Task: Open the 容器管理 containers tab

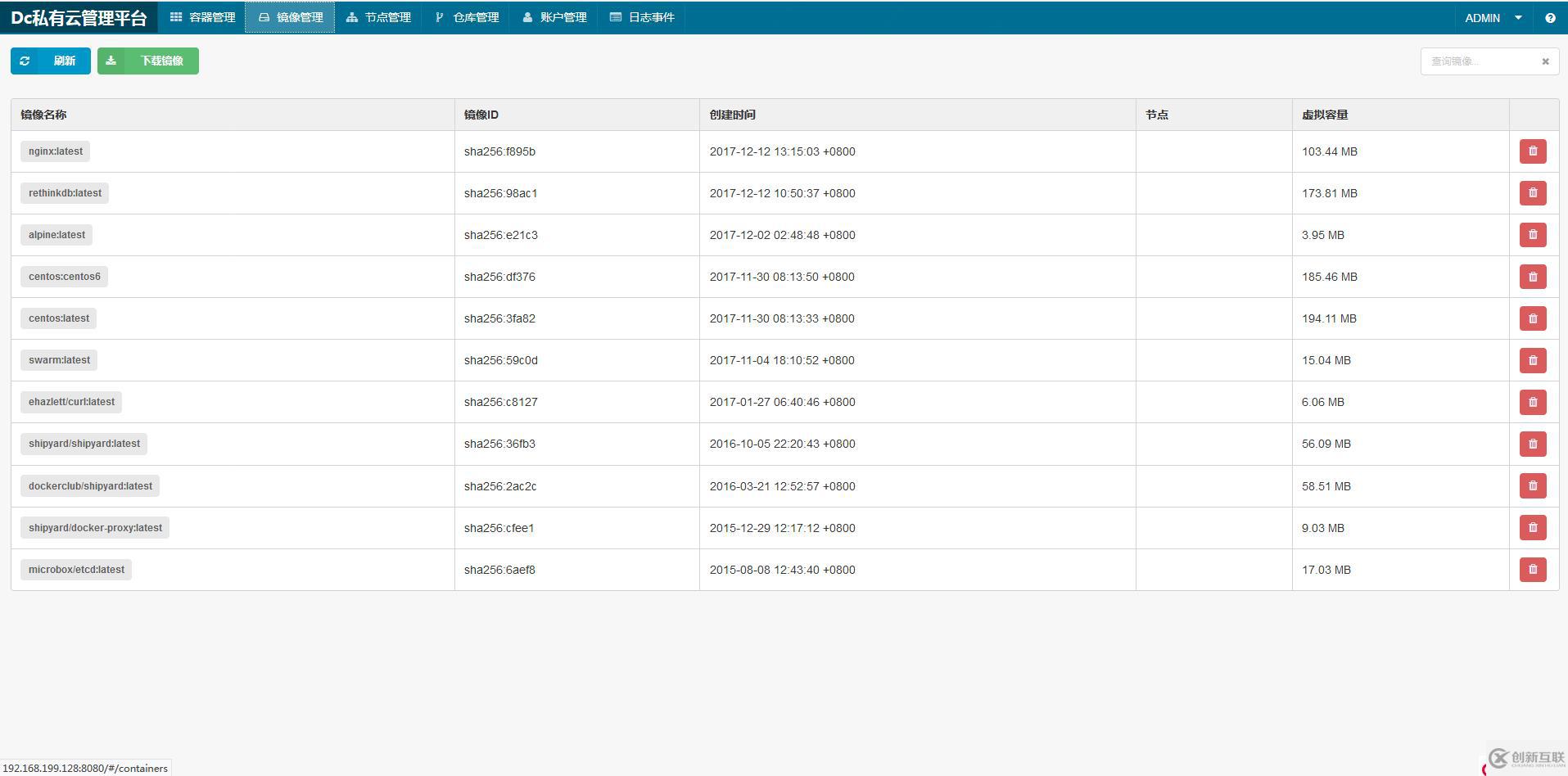Action: tap(202, 17)
